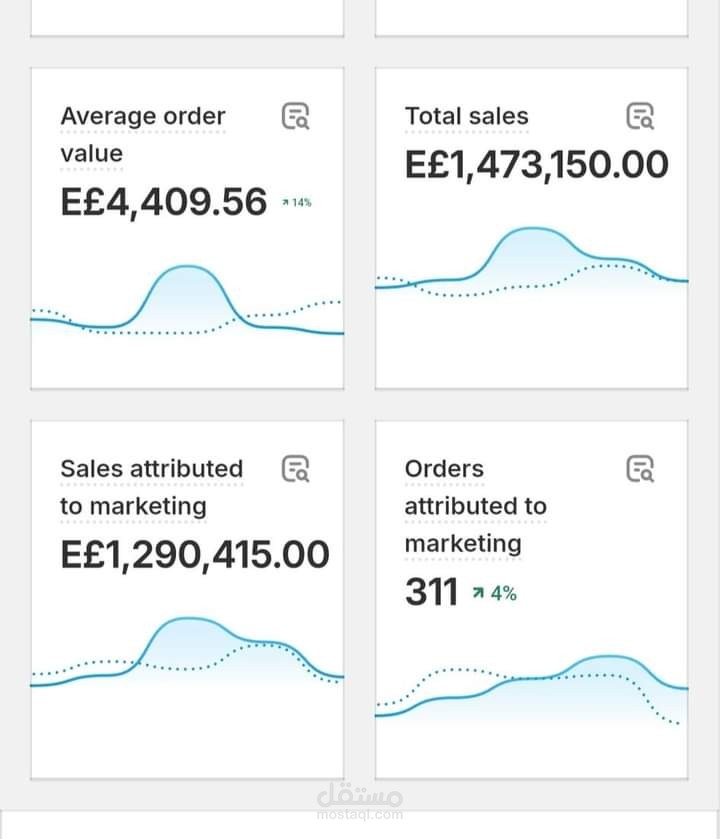Click Orders attributed to marketing heading
The width and height of the screenshot is (720, 839).
click(x=476, y=506)
